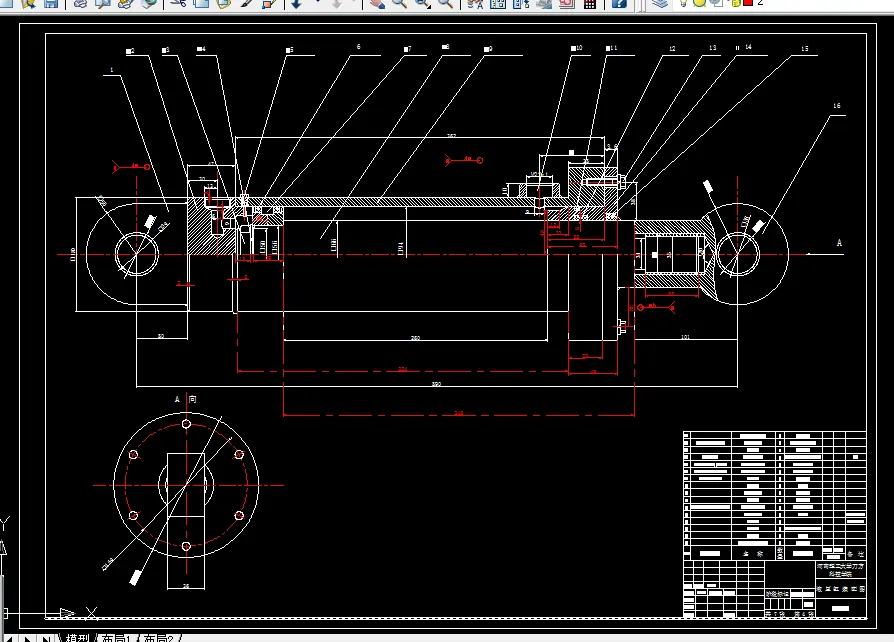This screenshot has height=642, width=894.
Task: Jump to last layout tab arrow
Action: coord(46,638)
